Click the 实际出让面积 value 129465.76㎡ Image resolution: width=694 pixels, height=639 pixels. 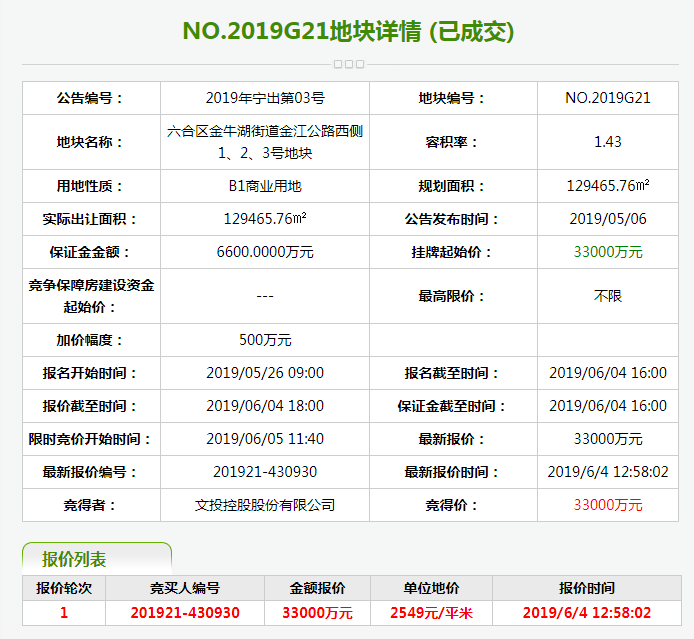265,219
